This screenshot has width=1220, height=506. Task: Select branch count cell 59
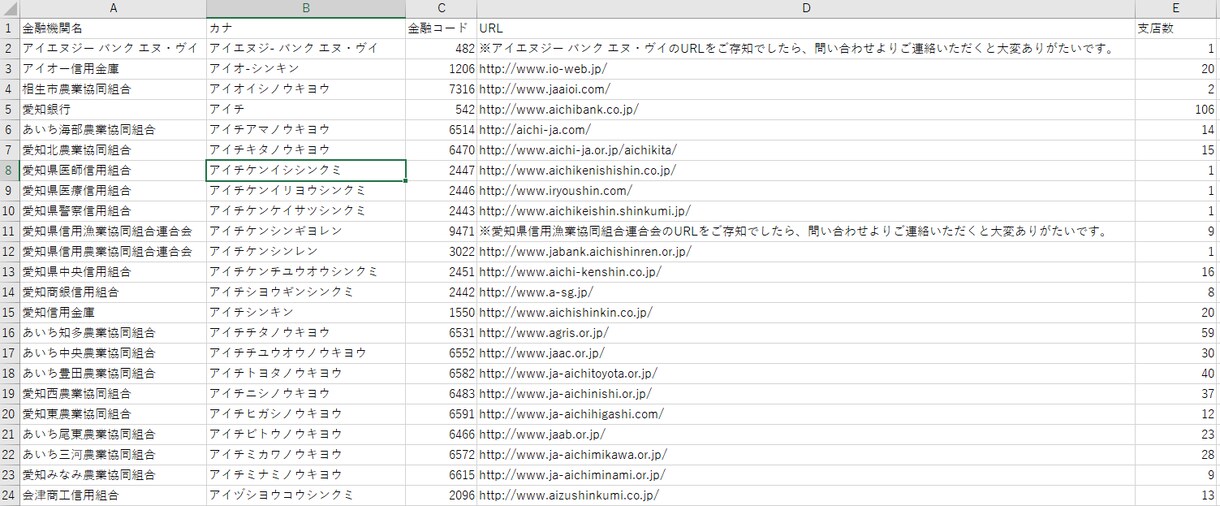point(1177,332)
